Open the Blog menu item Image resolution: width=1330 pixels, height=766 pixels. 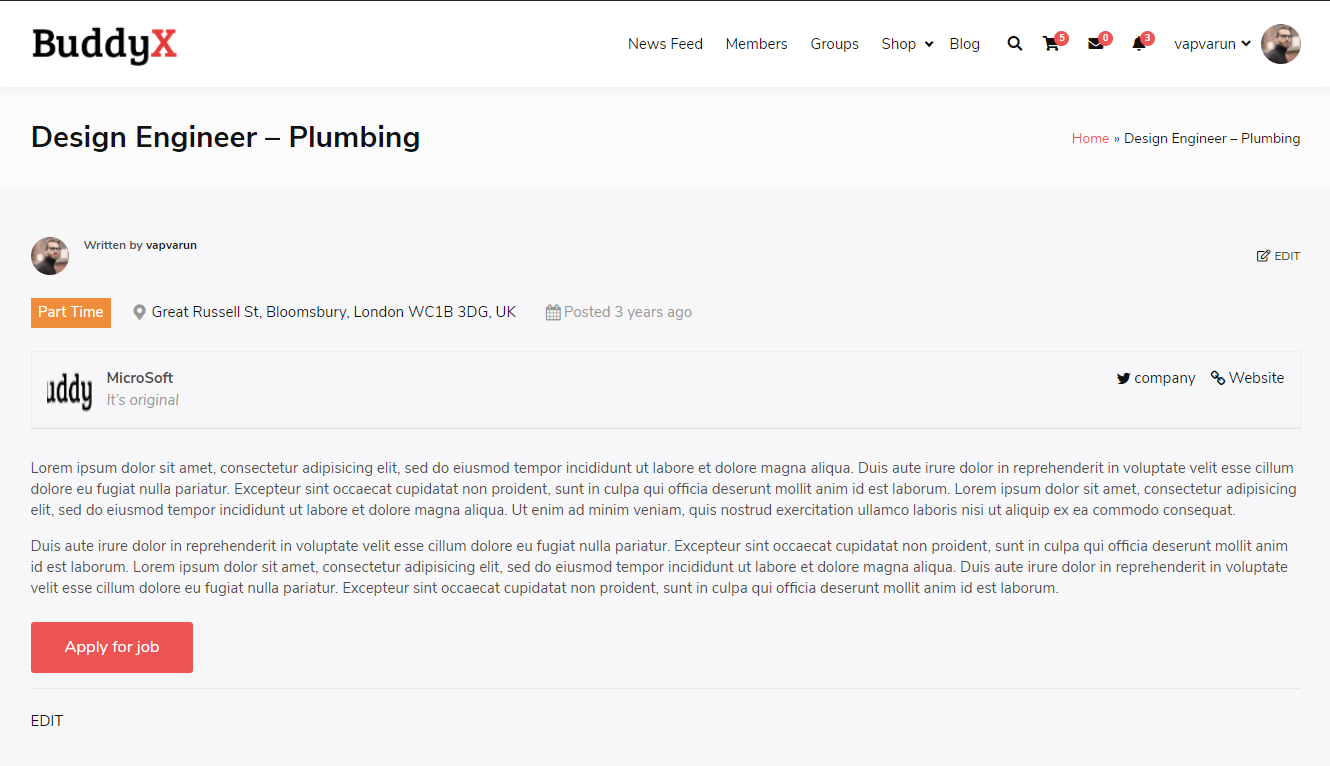click(x=964, y=44)
